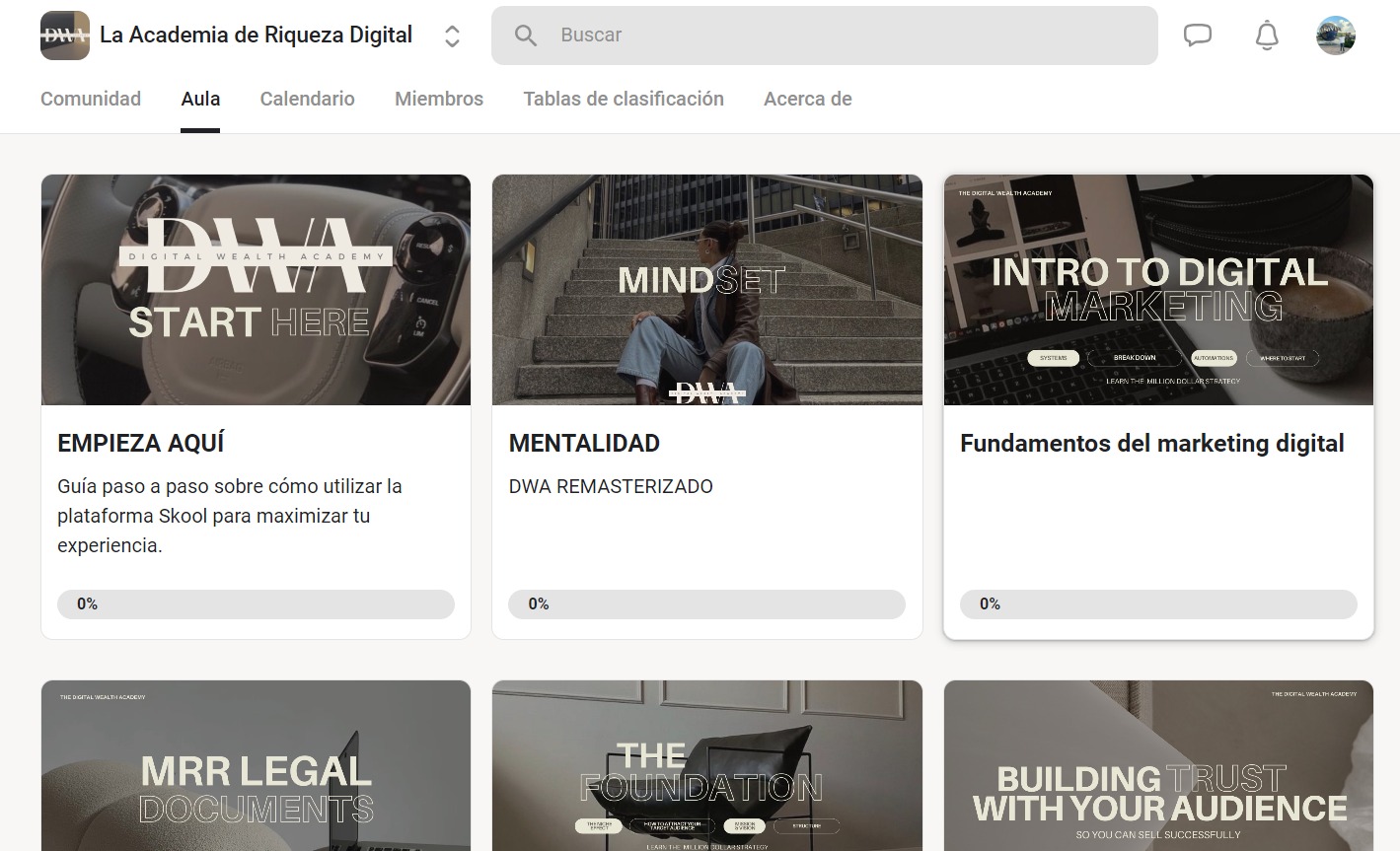Image resolution: width=1400 pixels, height=851 pixels.
Task: Open the MENTALIDAD course title
Action: tap(584, 444)
